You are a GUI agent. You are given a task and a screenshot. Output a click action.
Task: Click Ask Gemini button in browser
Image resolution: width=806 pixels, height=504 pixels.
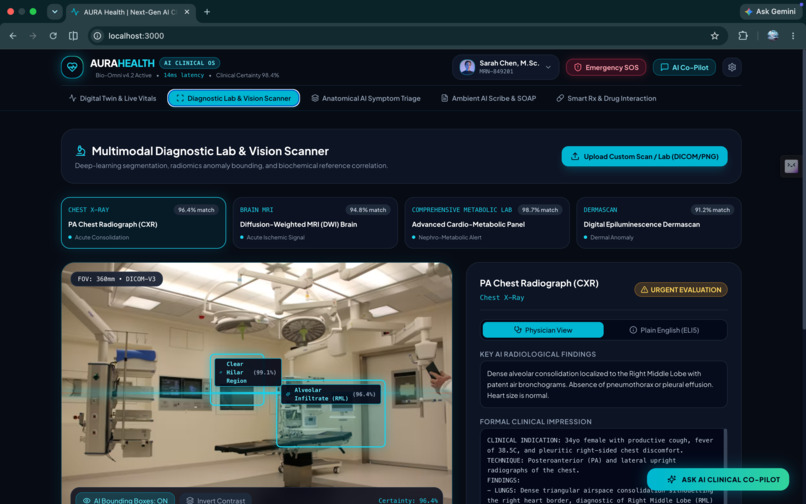click(x=770, y=11)
